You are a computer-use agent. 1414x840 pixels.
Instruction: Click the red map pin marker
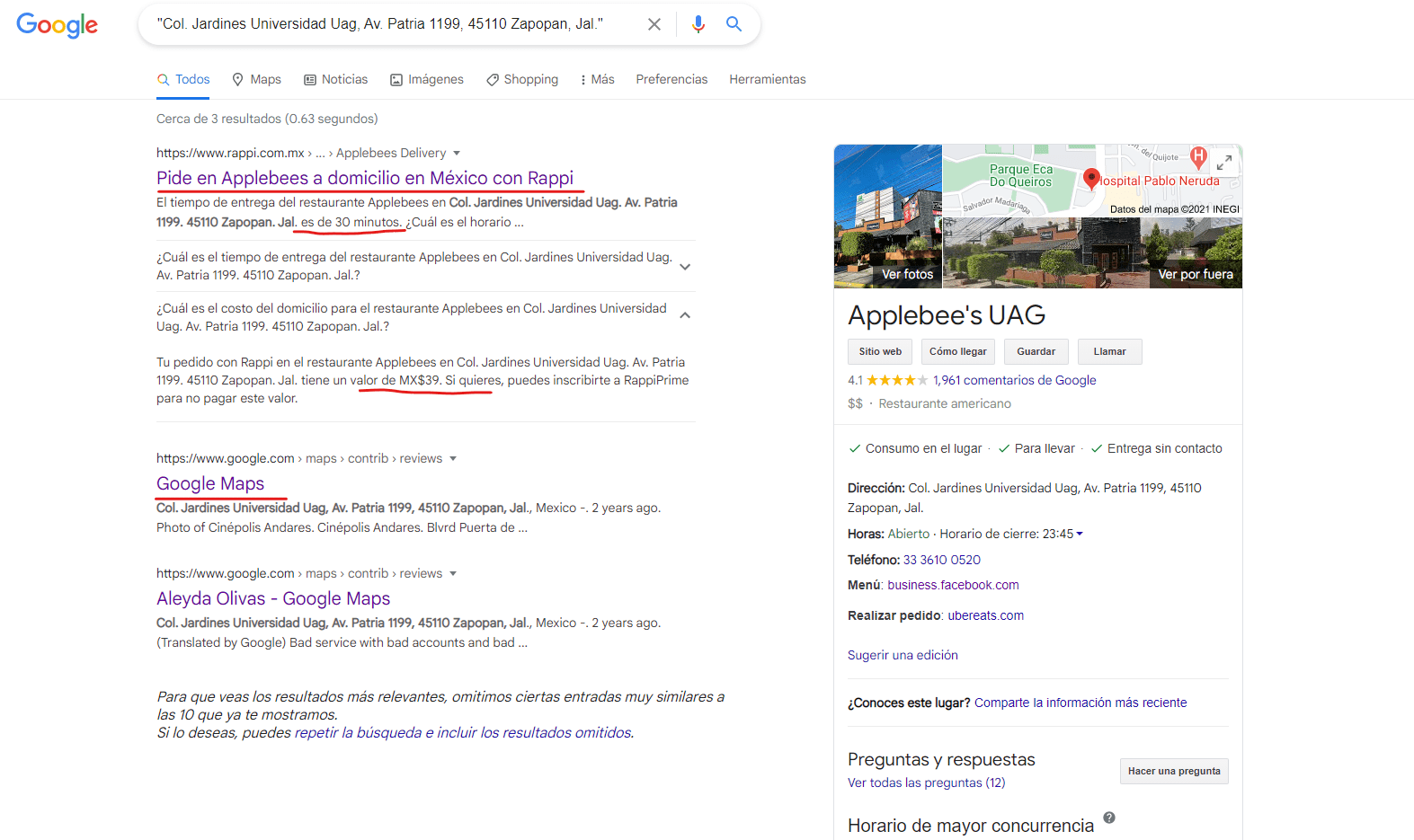(1091, 179)
